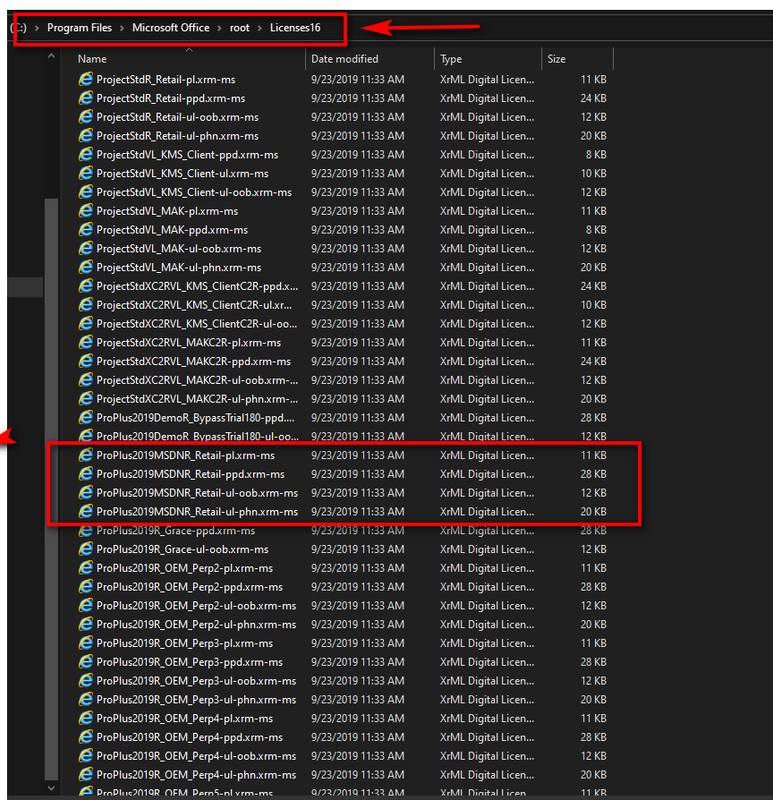Click the icon of ProjectStdR_Retail-pl.xrm-ms
The width and height of the screenshot is (773, 800).
pyautogui.click(x=86, y=79)
